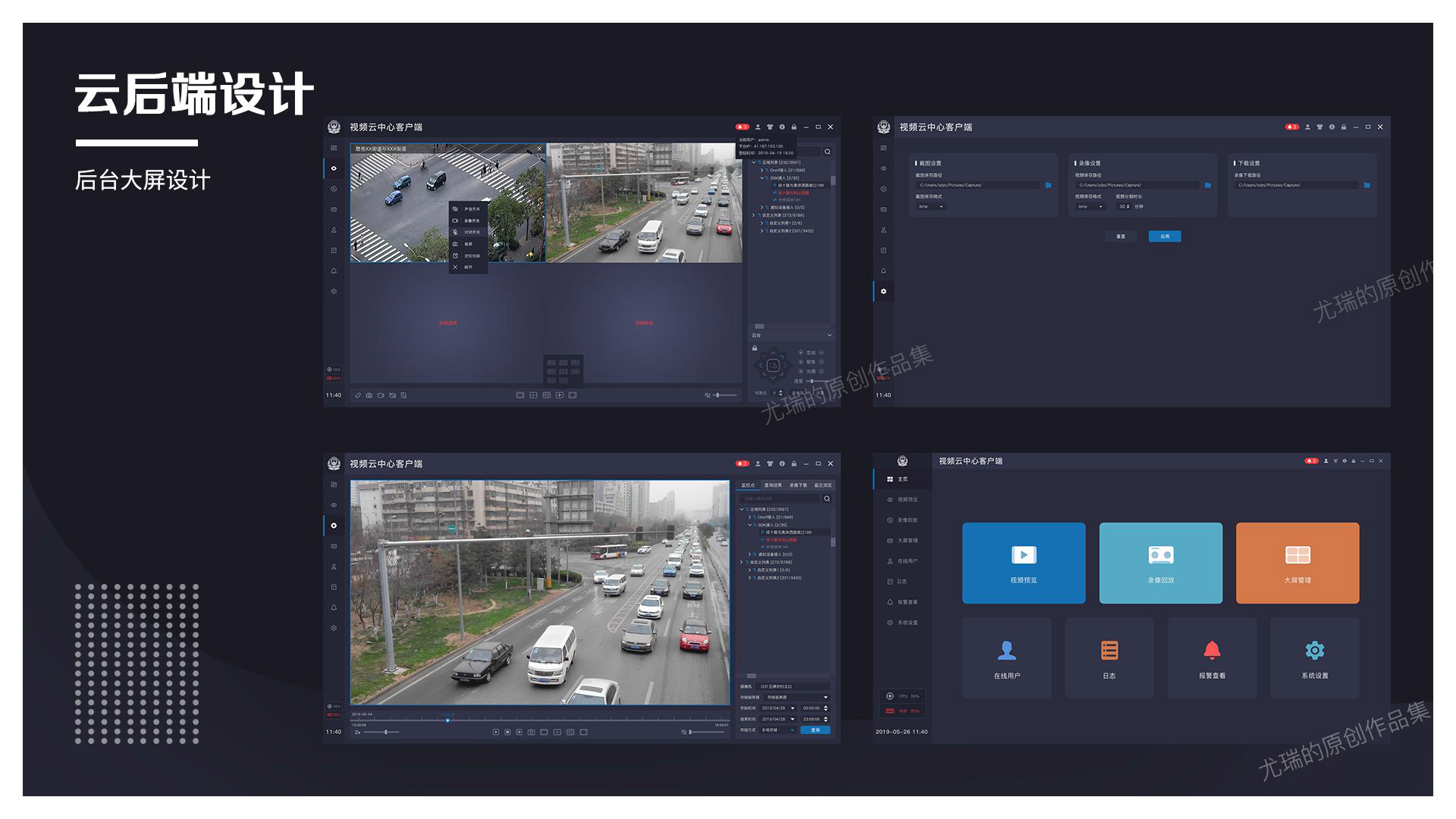The image size is (1456, 819).
Task: Select 截屏 in the live preview context menu
Action: pos(469,244)
